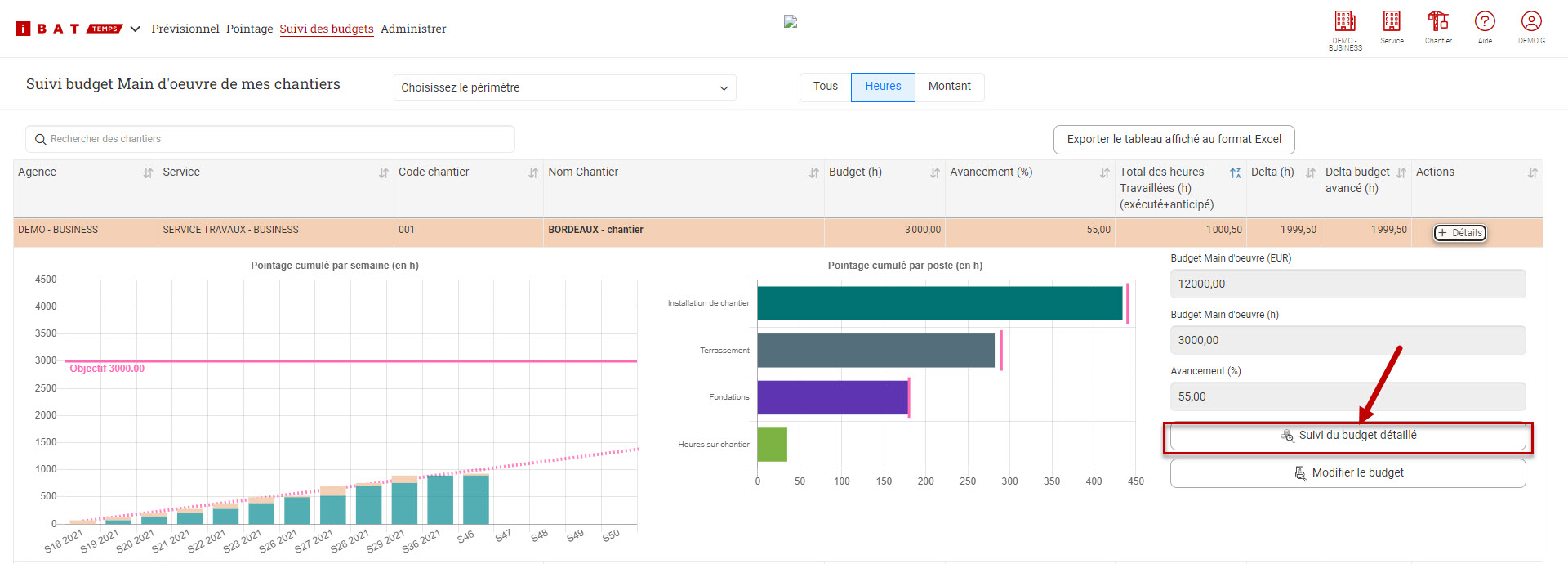Open the DEMO - BUSINESS agency icon
The width and height of the screenshot is (1568, 564).
click(x=1345, y=22)
